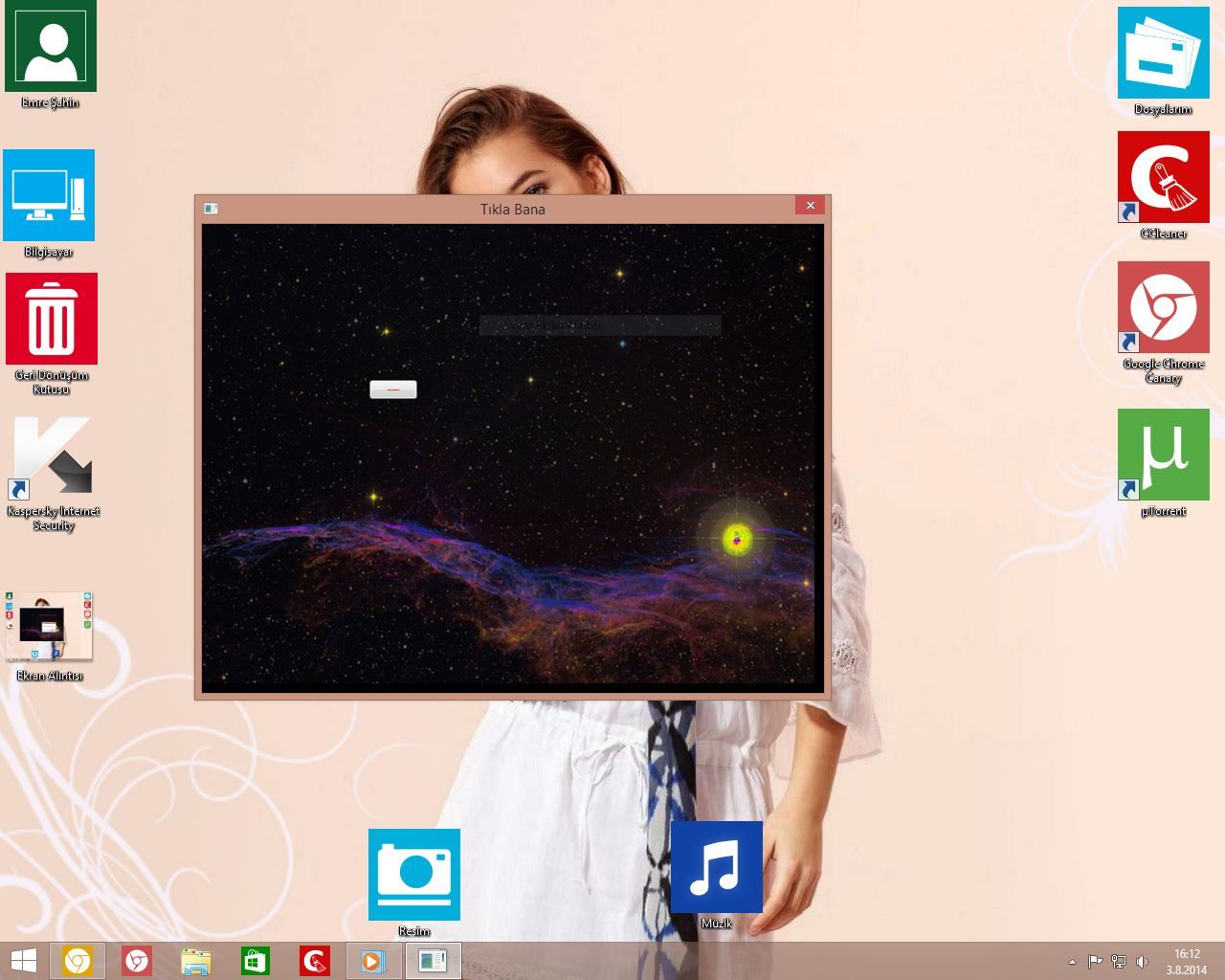This screenshot has height=980, width=1225.
Task: Open the red Chrome taskbar icon
Action: tap(137, 961)
